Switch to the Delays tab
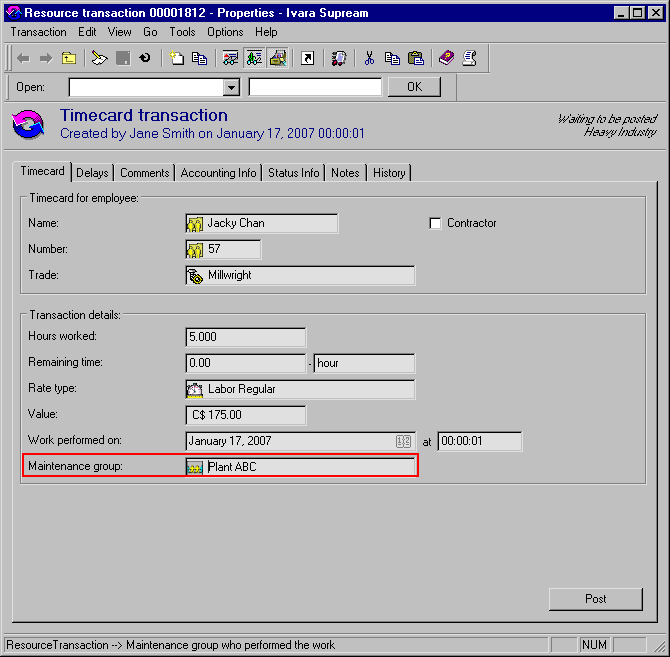670x657 pixels. pos(92,173)
